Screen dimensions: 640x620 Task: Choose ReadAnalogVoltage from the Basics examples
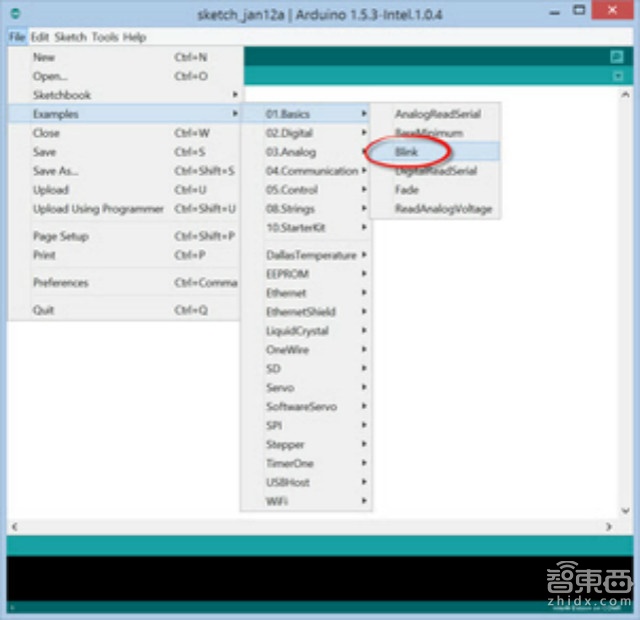coord(442,209)
